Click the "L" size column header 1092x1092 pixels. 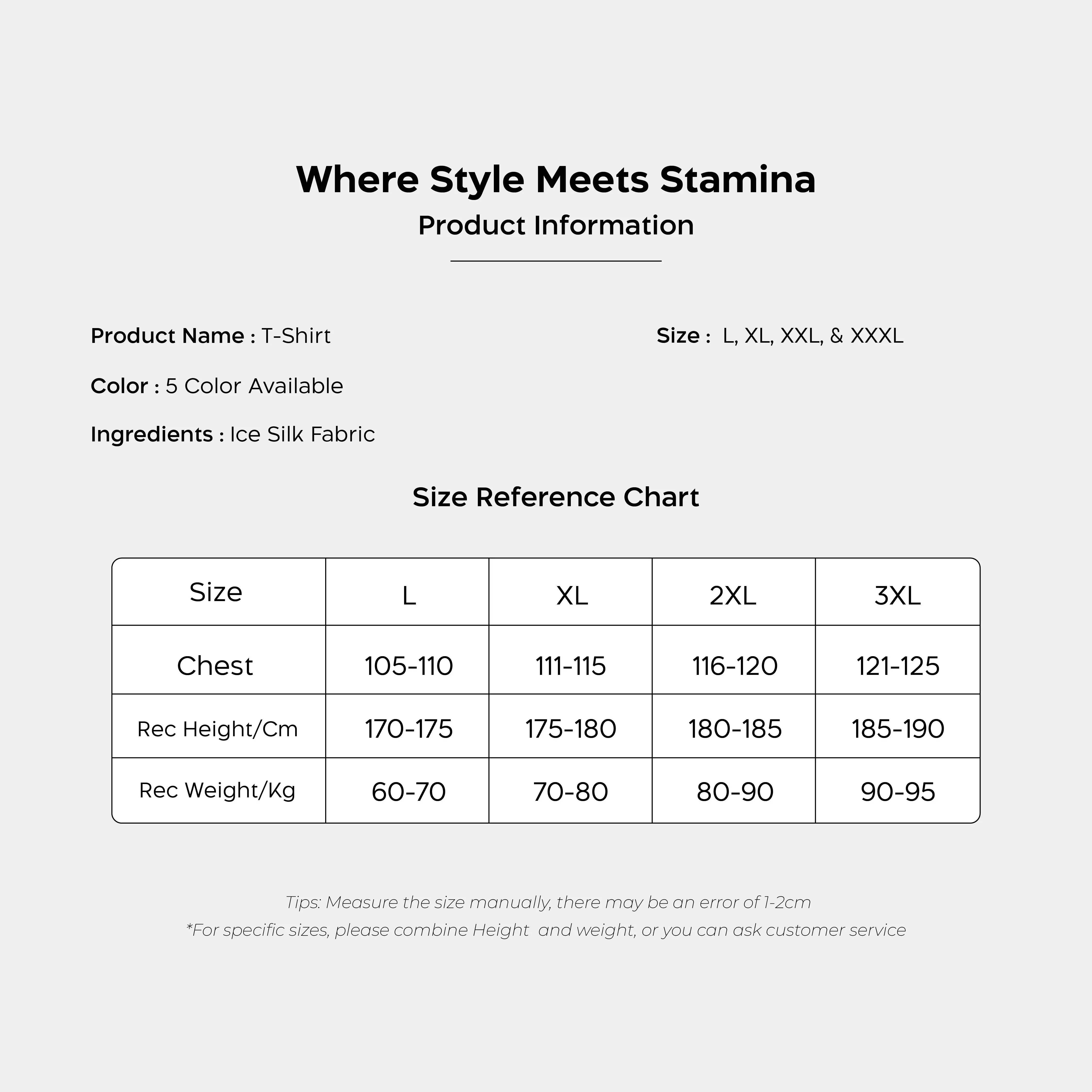click(409, 595)
